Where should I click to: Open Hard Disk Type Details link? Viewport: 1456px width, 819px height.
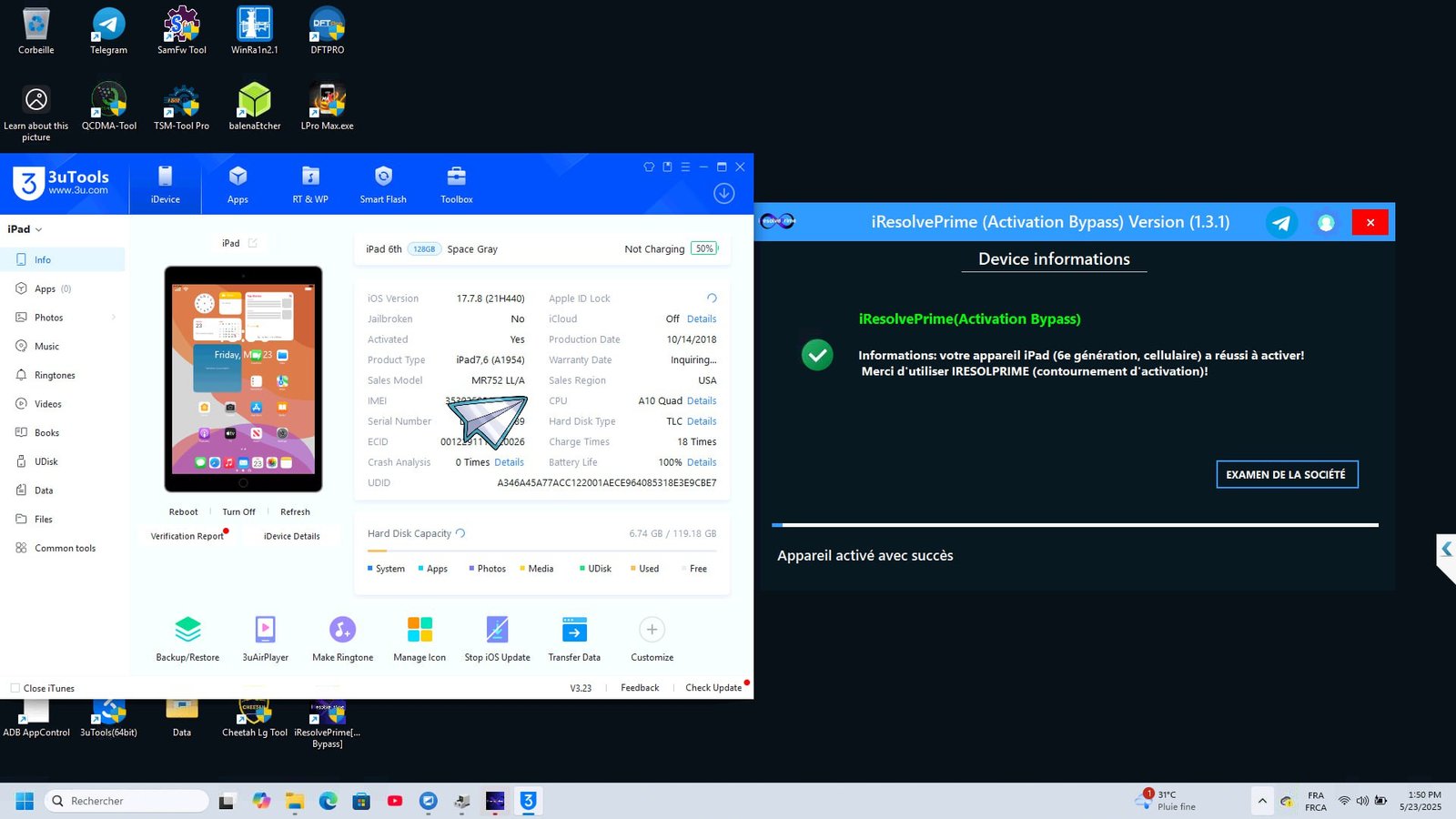(x=702, y=421)
